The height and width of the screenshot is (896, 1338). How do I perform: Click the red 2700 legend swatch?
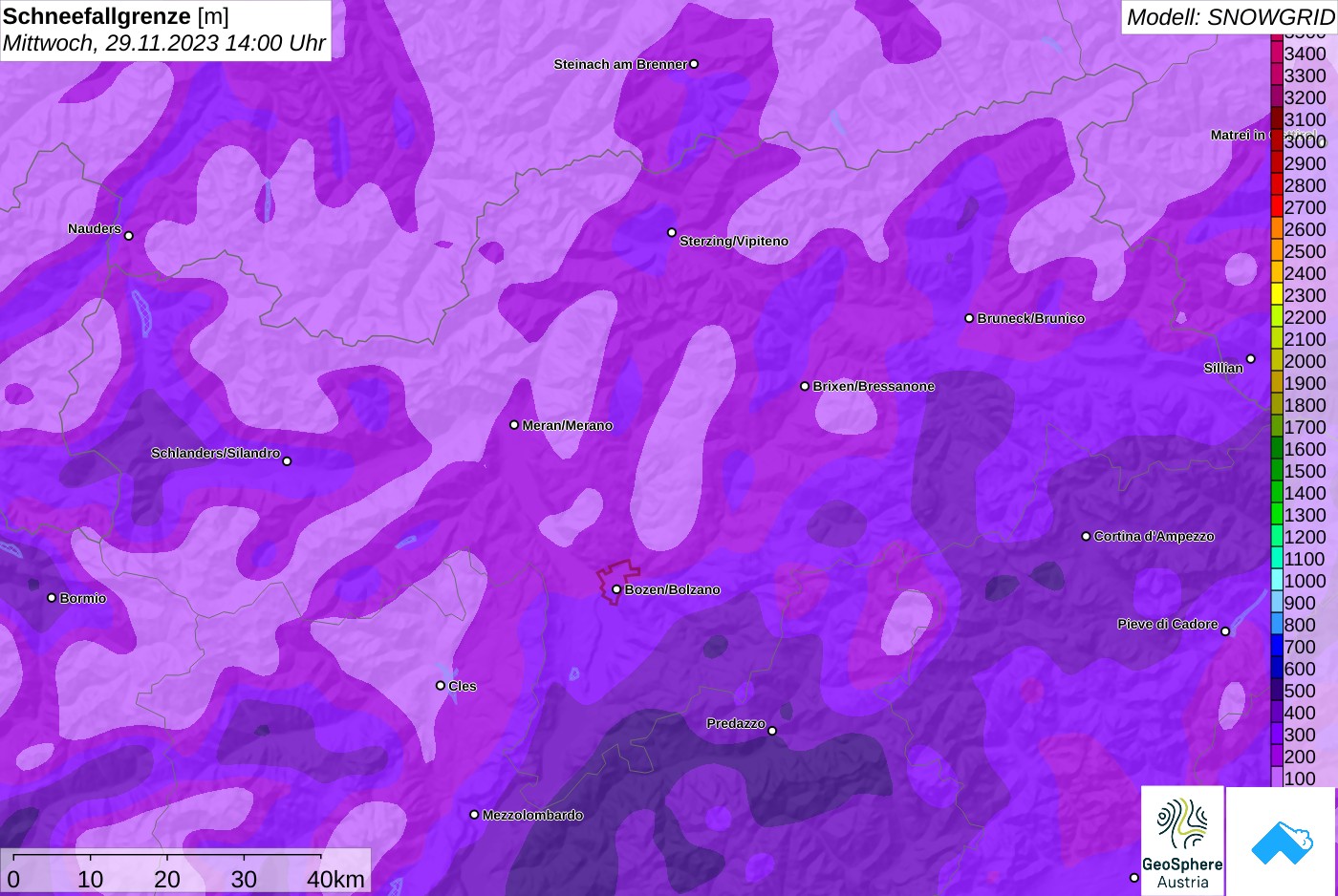coord(1277,207)
